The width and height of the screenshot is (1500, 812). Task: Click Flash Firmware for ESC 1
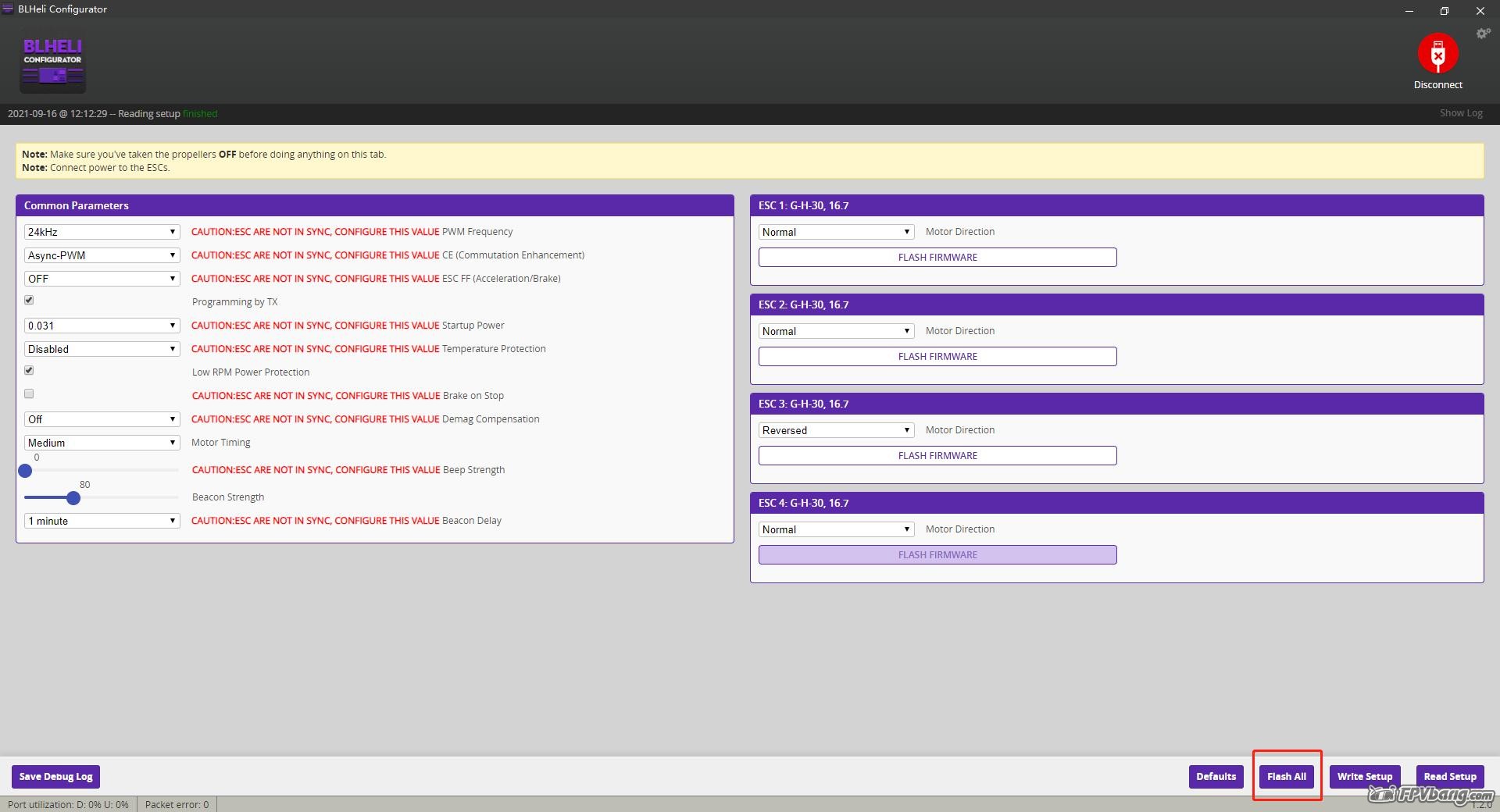click(937, 257)
